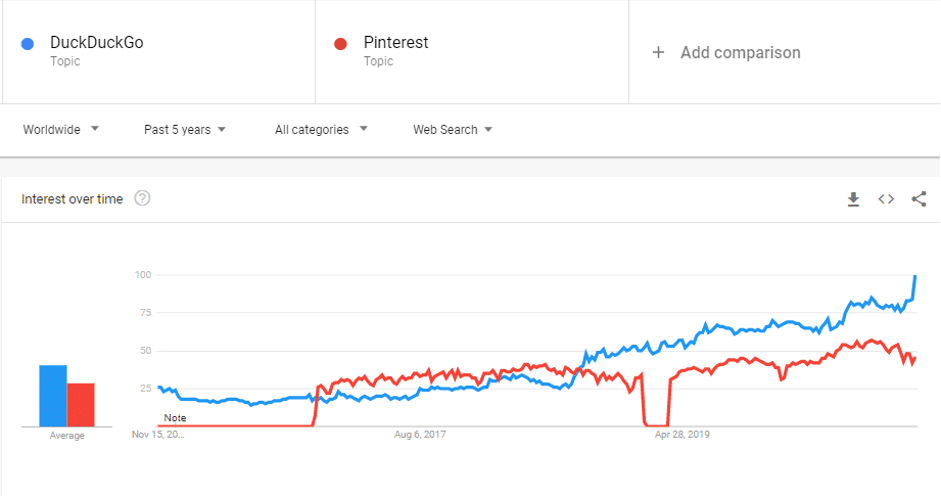This screenshot has width=941, height=497.
Task: Open the Web Search type dropdown
Action: coord(452,129)
